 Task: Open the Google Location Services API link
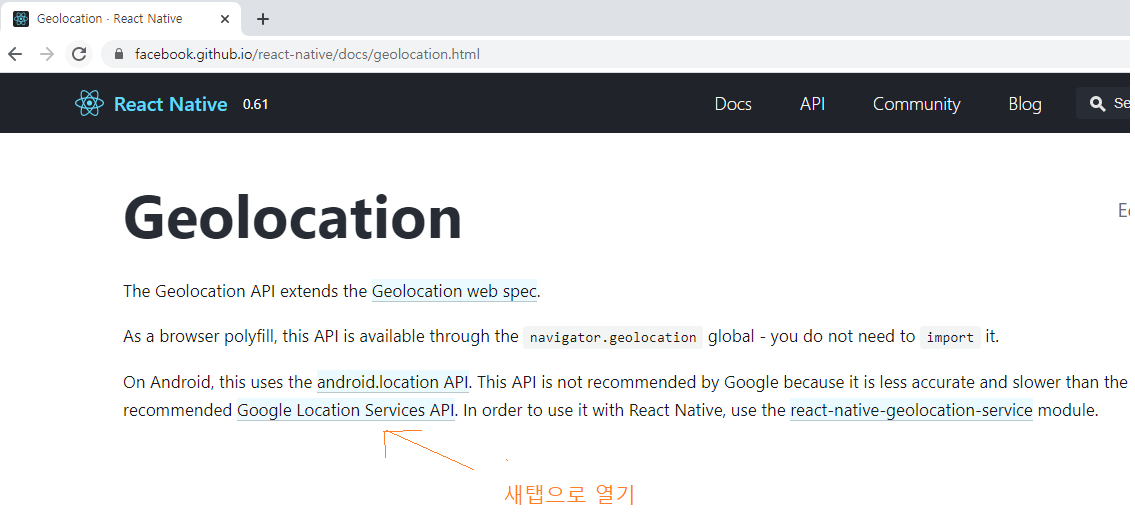346,411
